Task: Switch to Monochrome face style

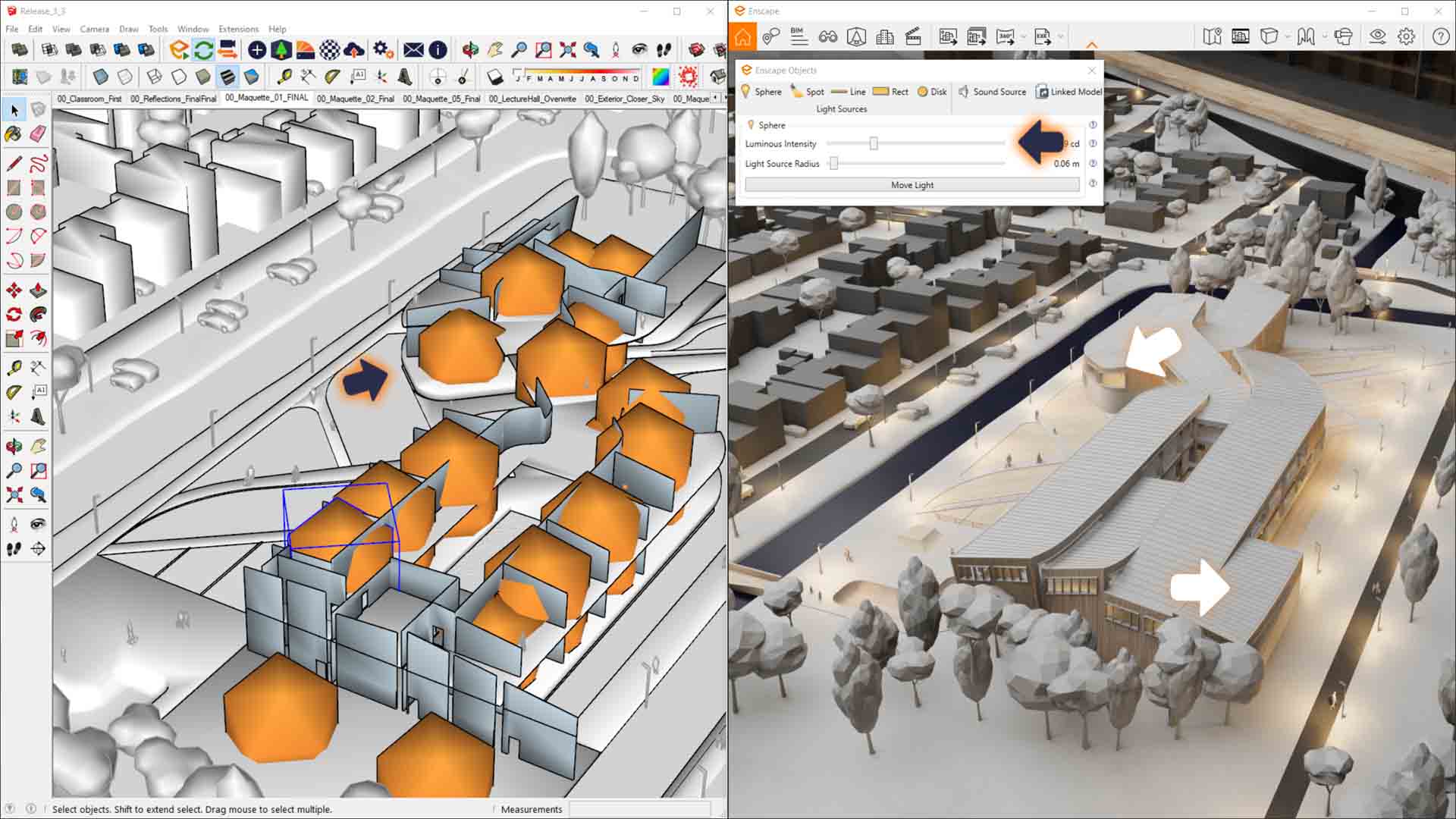Action: tap(251, 77)
